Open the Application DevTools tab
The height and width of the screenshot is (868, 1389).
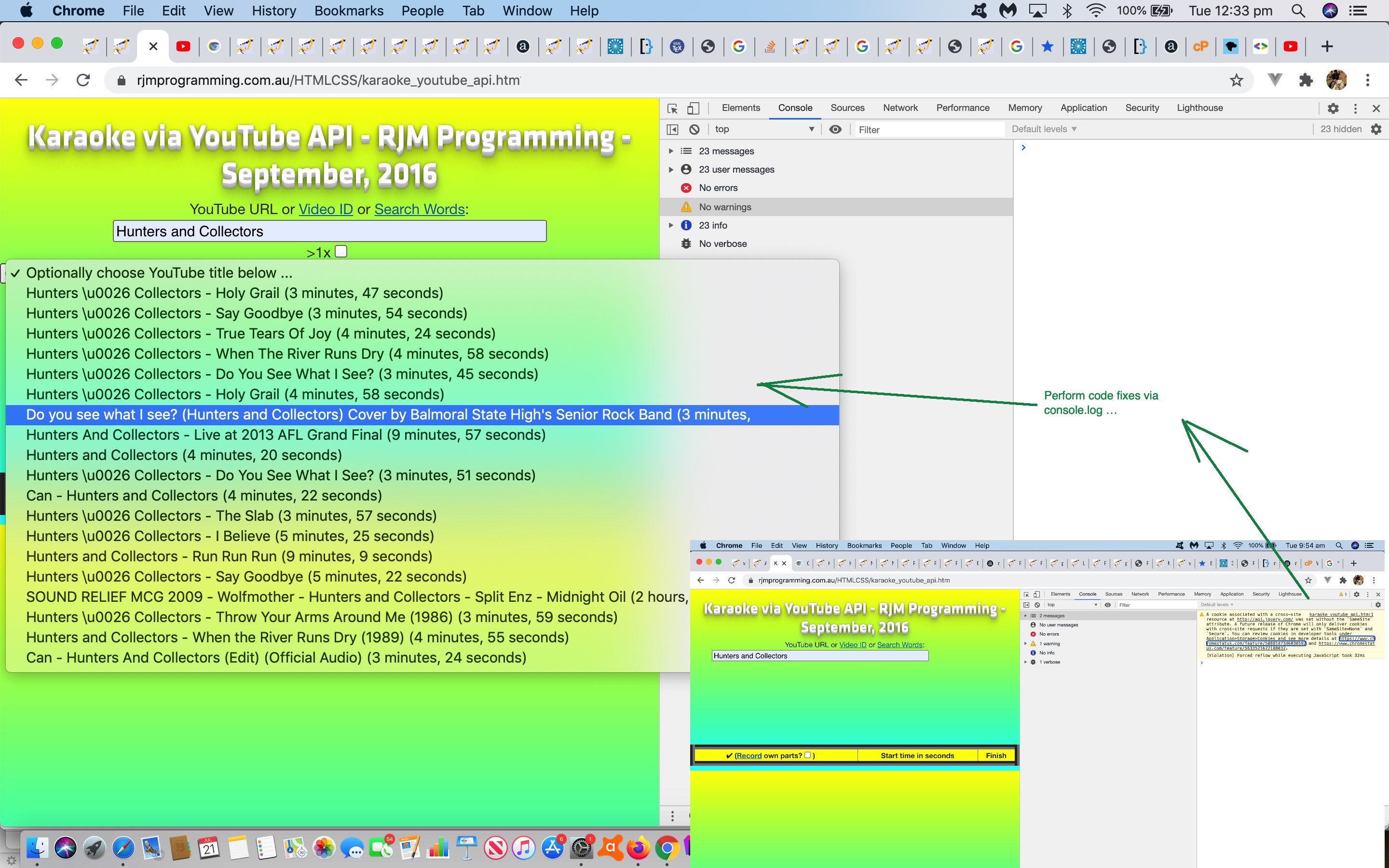click(1084, 108)
